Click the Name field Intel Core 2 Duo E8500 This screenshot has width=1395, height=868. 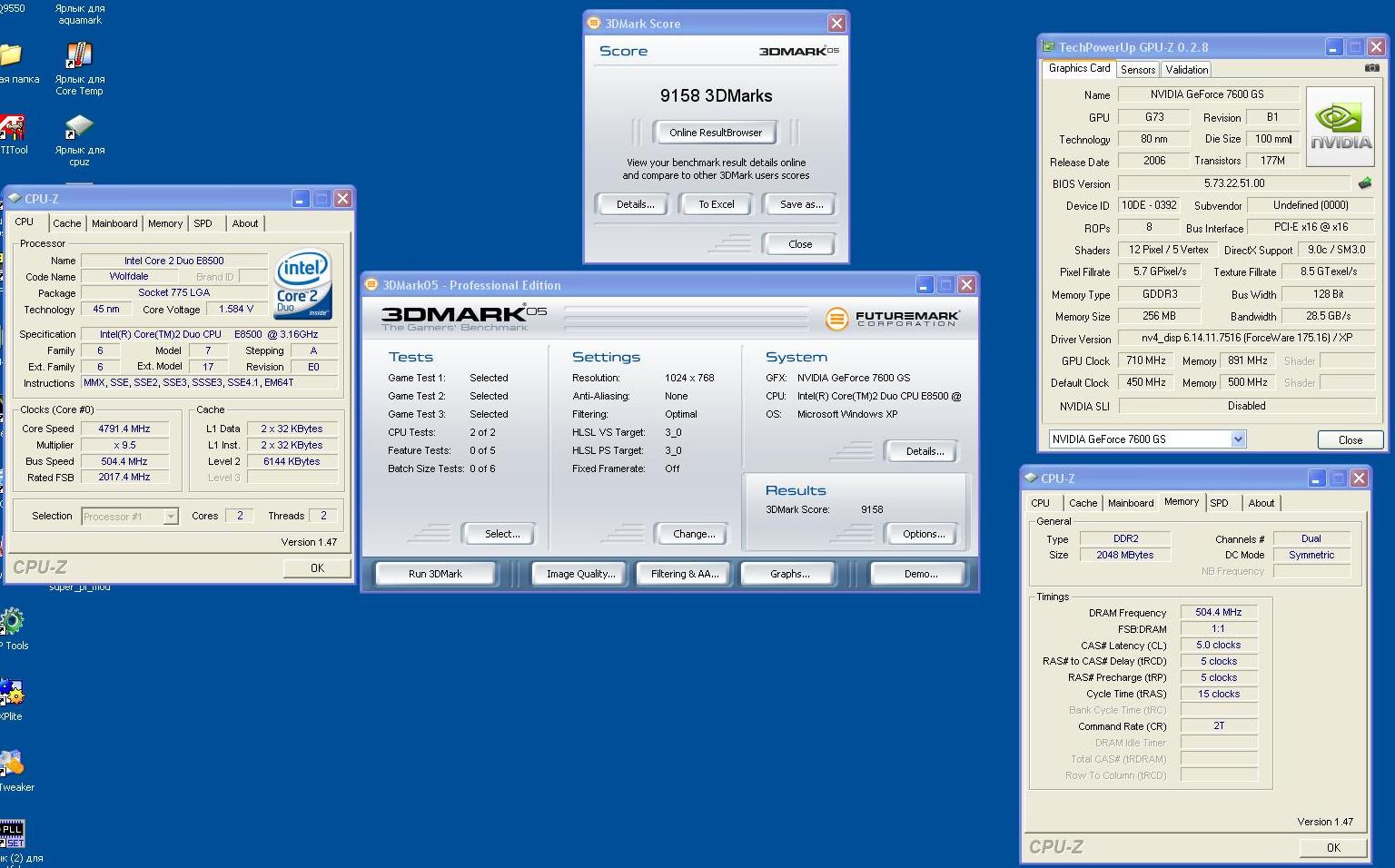pyautogui.click(x=174, y=261)
